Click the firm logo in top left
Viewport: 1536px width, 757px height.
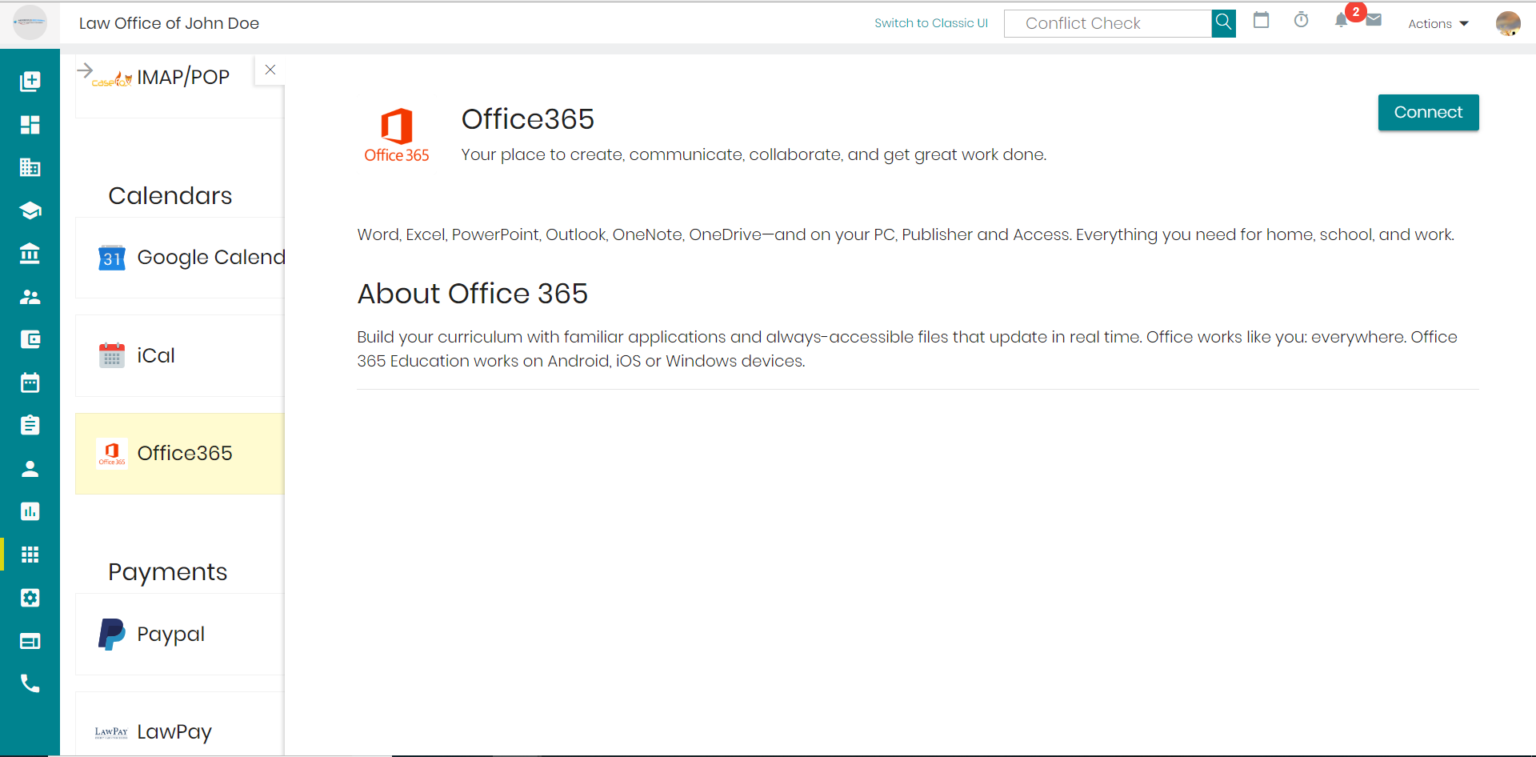(x=30, y=22)
